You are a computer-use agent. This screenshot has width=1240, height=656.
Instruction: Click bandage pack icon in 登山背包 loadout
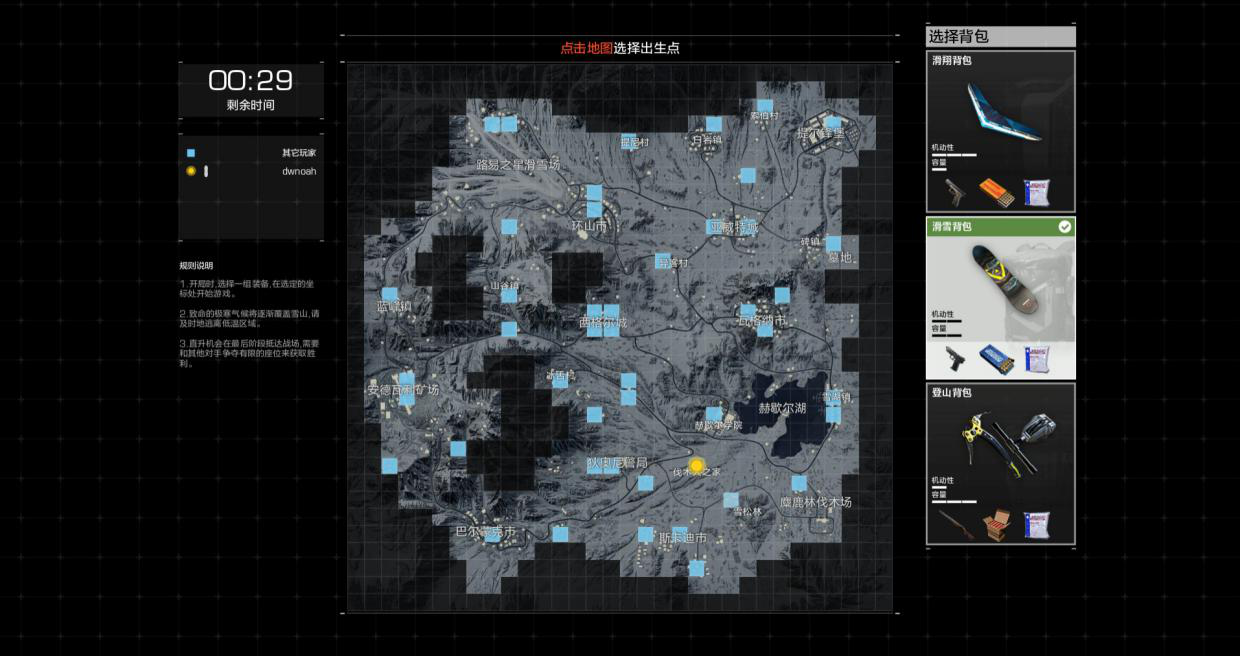(x=1037, y=523)
